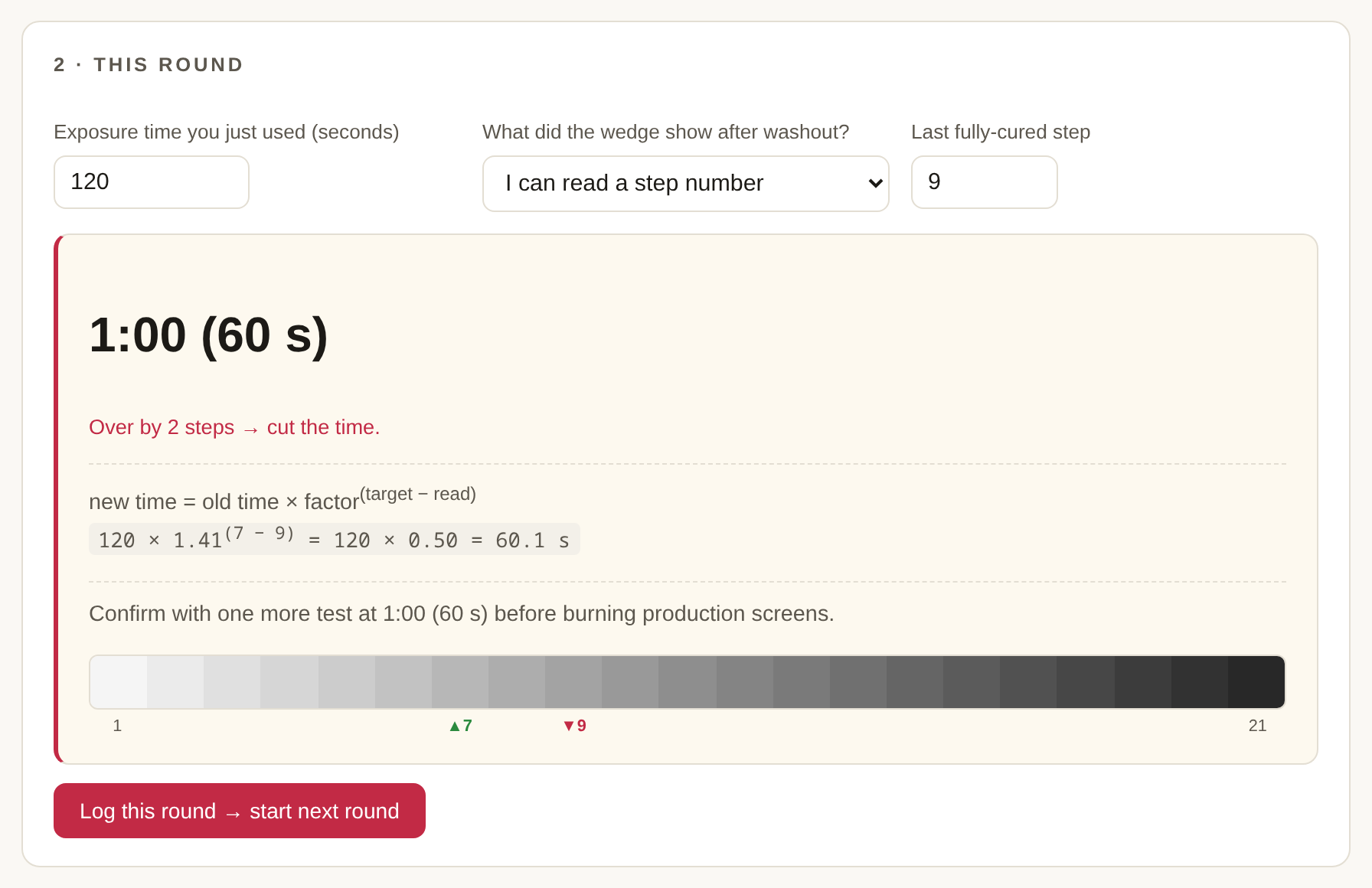Click the grayscale step wedge strip
The height and width of the screenshot is (888, 1372).
[x=687, y=682]
